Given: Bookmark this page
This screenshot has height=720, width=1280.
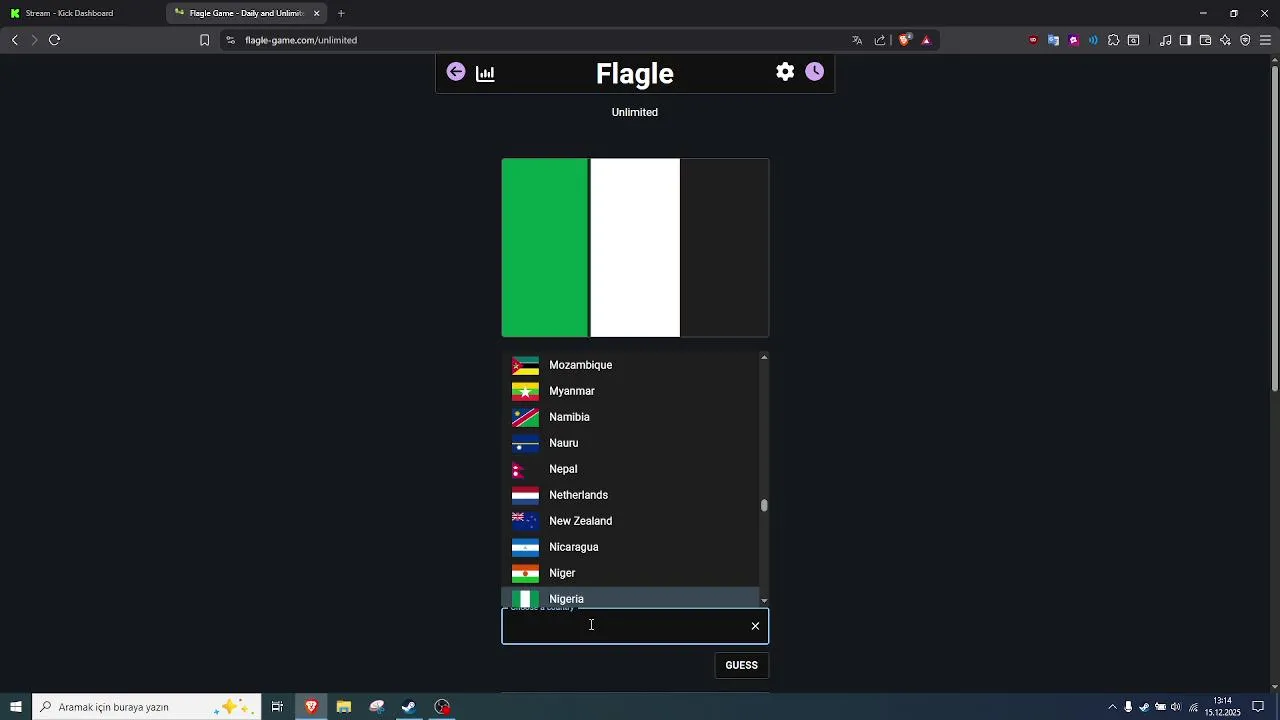Looking at the screenshot, I should point(204,40).
